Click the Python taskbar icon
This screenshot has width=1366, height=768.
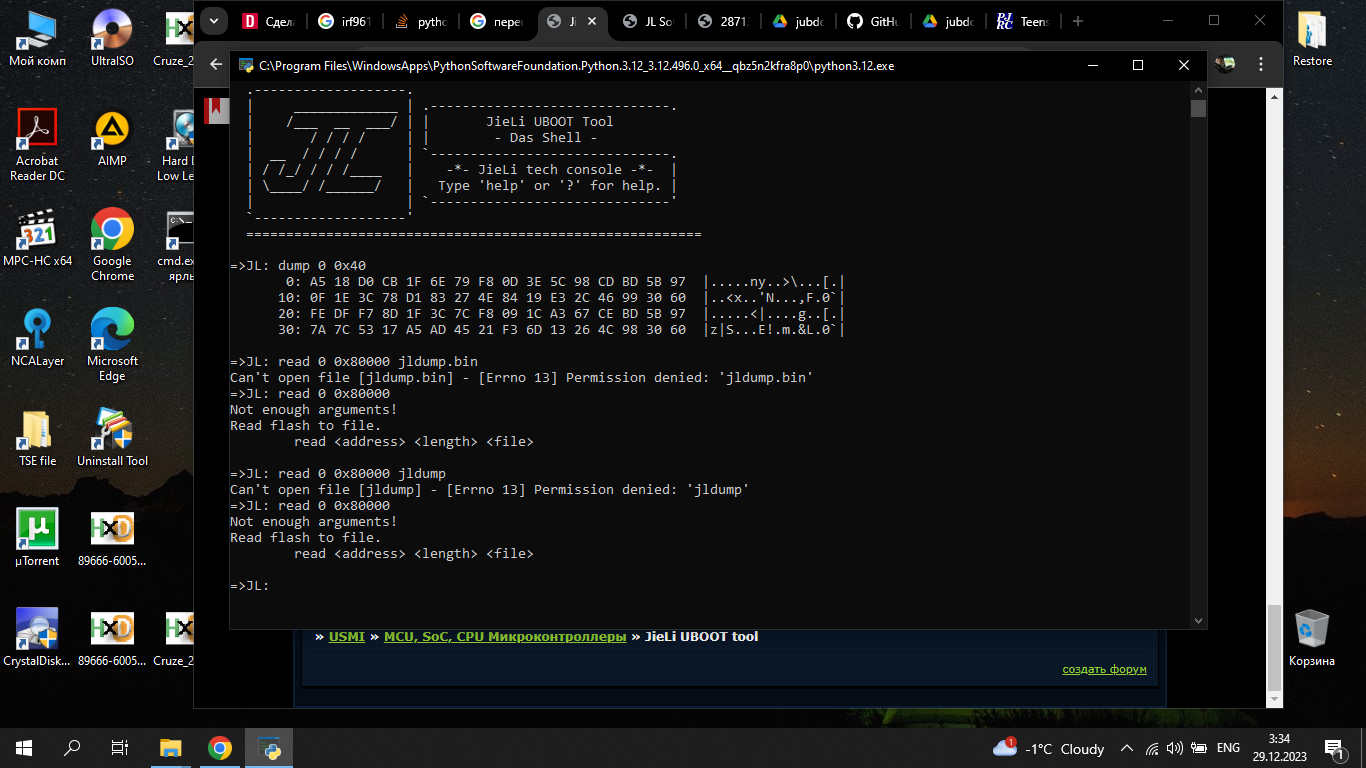click(x=269, y=748)
